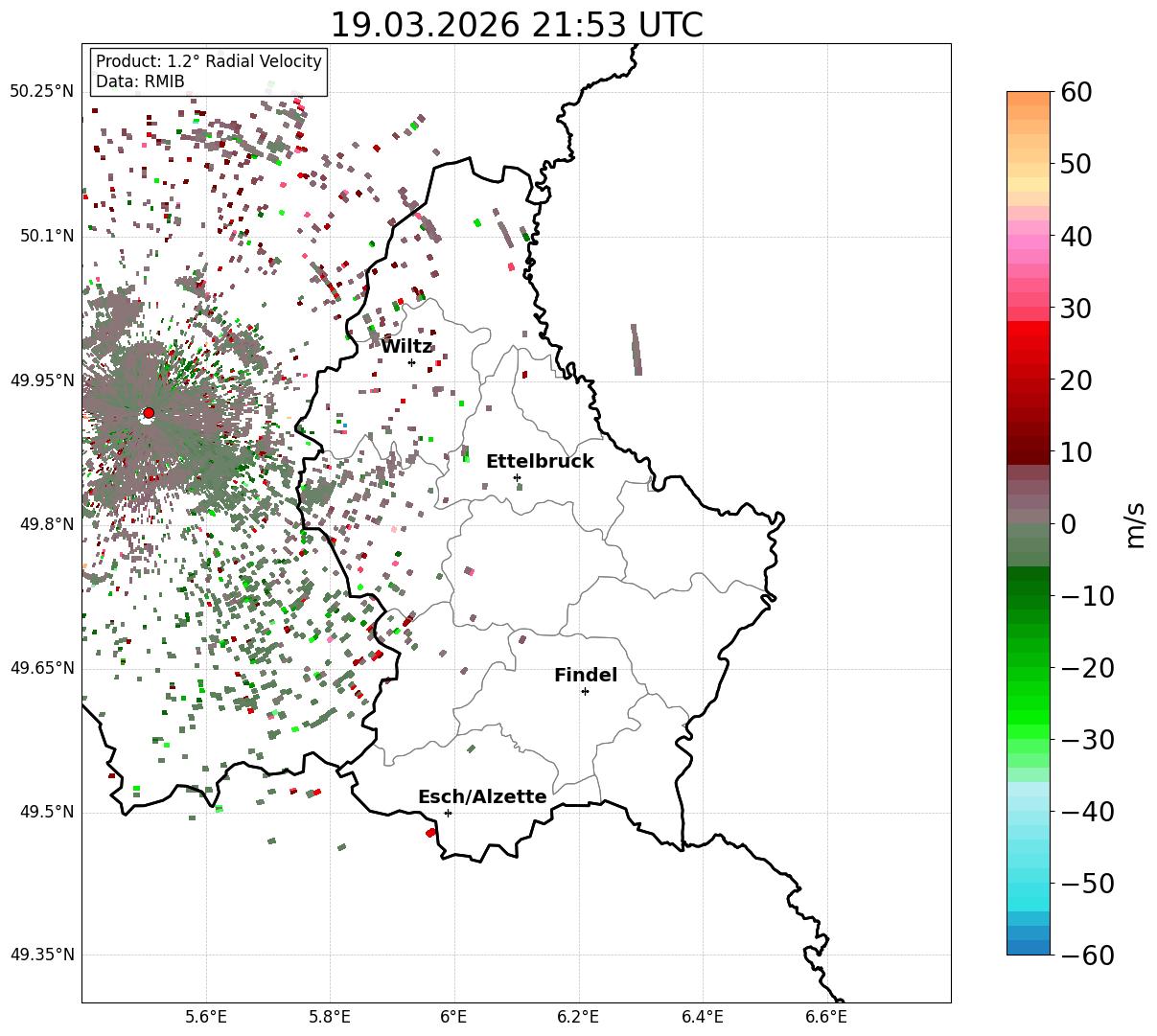Click the 49.95°N latitude tick label

pos(41,380)
